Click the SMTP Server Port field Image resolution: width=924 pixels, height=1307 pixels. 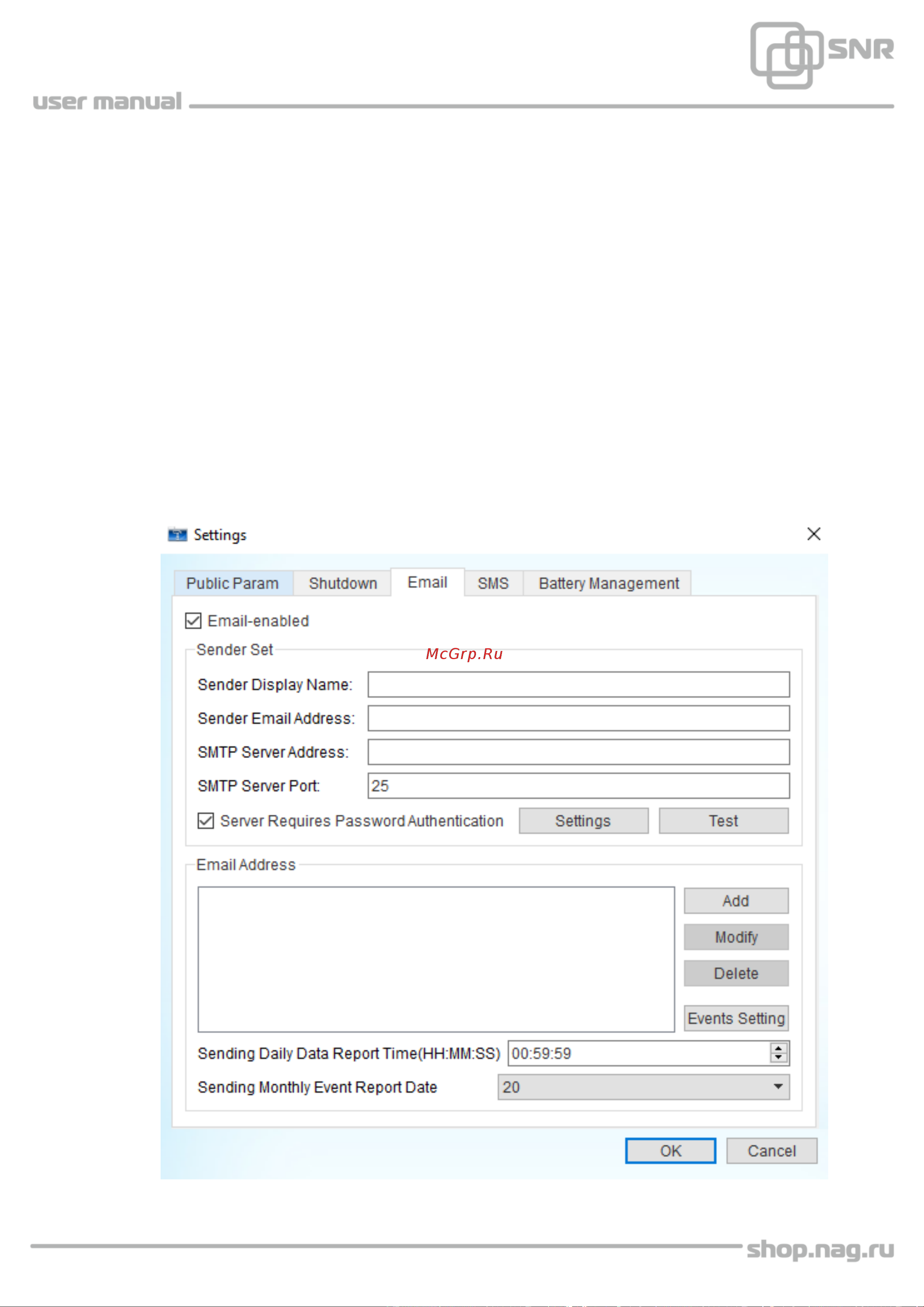pos(578,786)
